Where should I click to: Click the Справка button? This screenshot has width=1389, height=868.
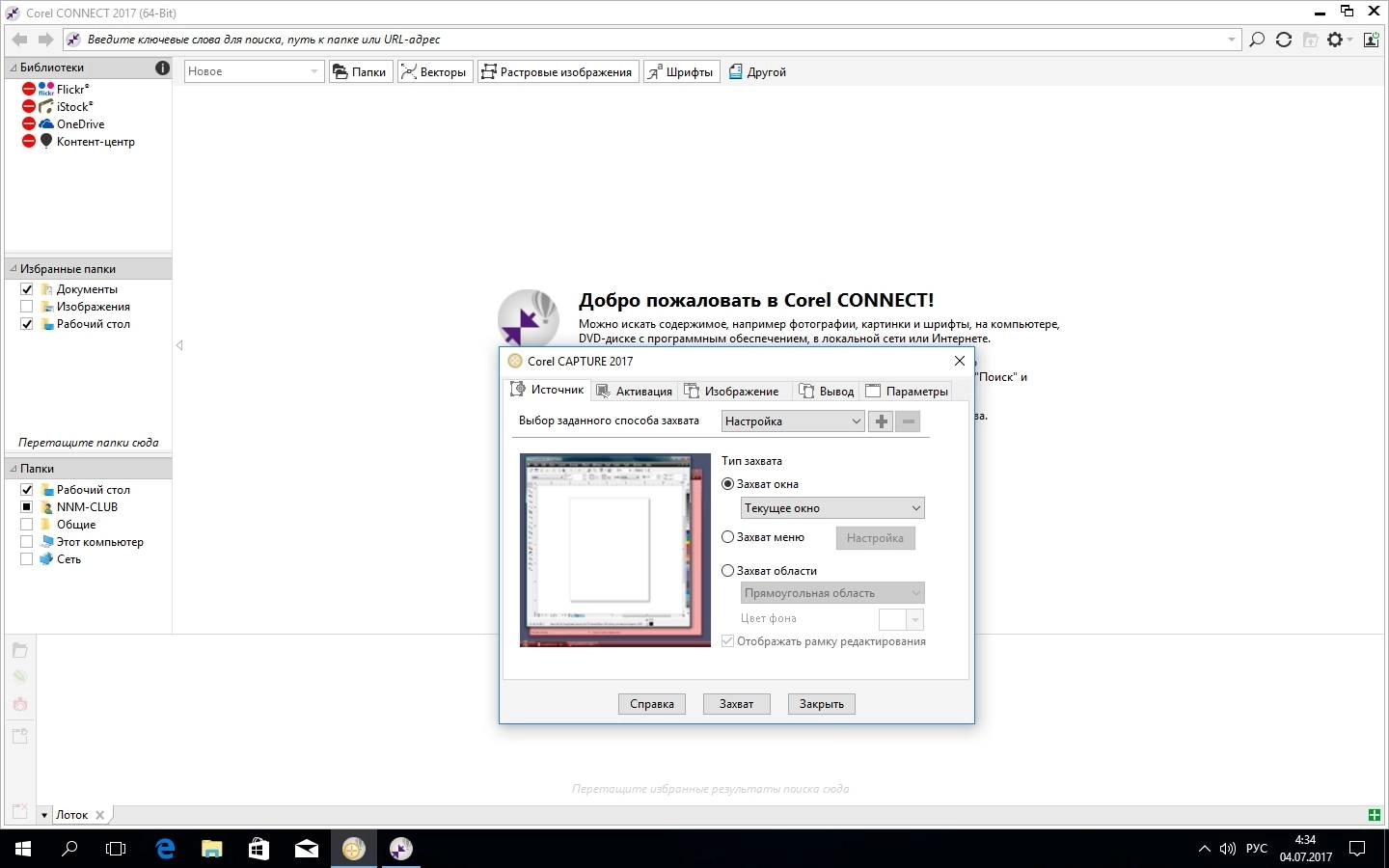pyautogui.click(x=652, y=704)
